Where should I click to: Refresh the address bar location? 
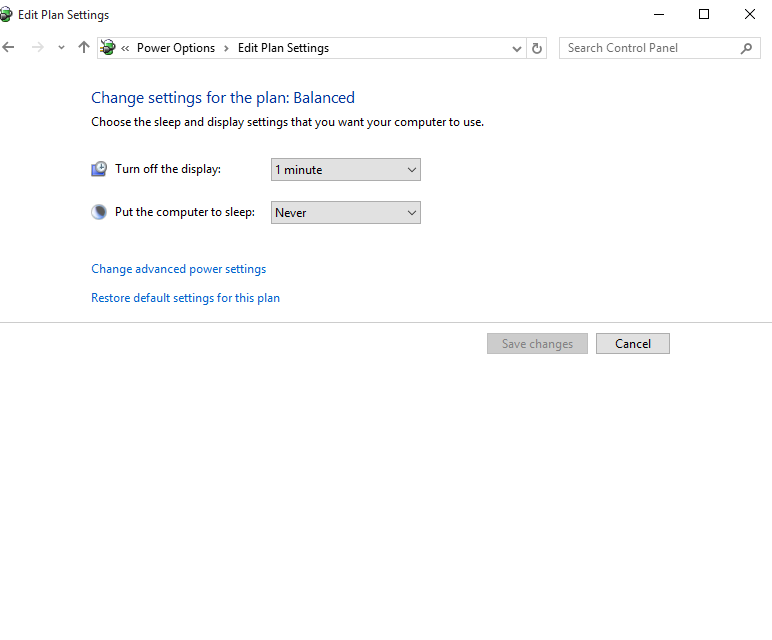[537, 48]
